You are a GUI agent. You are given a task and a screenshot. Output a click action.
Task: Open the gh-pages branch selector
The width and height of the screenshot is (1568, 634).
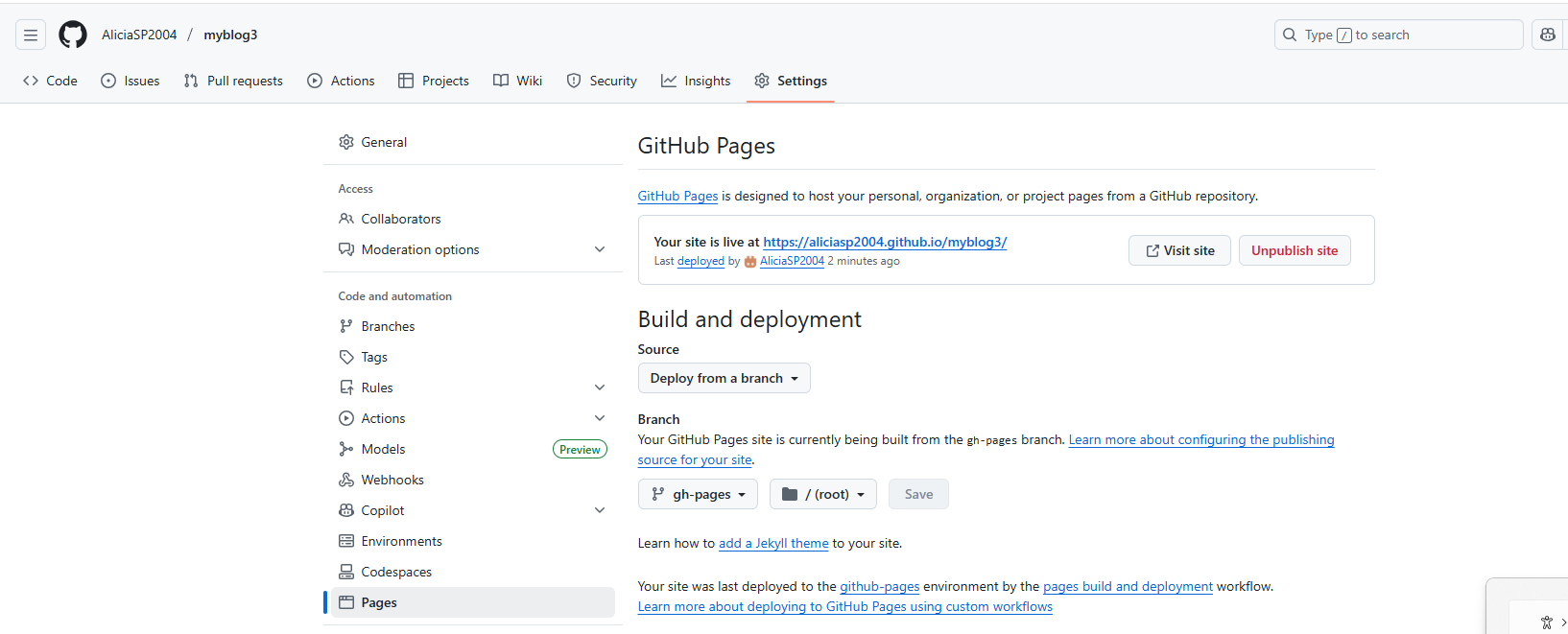click(x=698, y=494)
